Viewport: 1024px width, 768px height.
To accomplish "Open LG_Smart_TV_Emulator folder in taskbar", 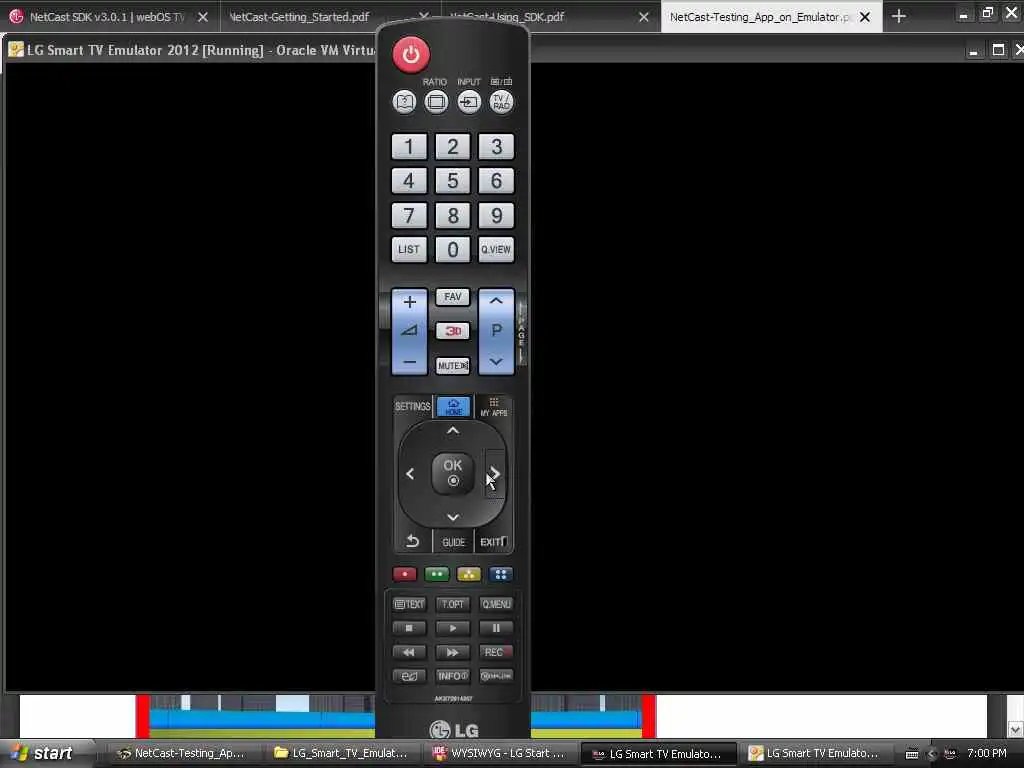I will 342,753.
